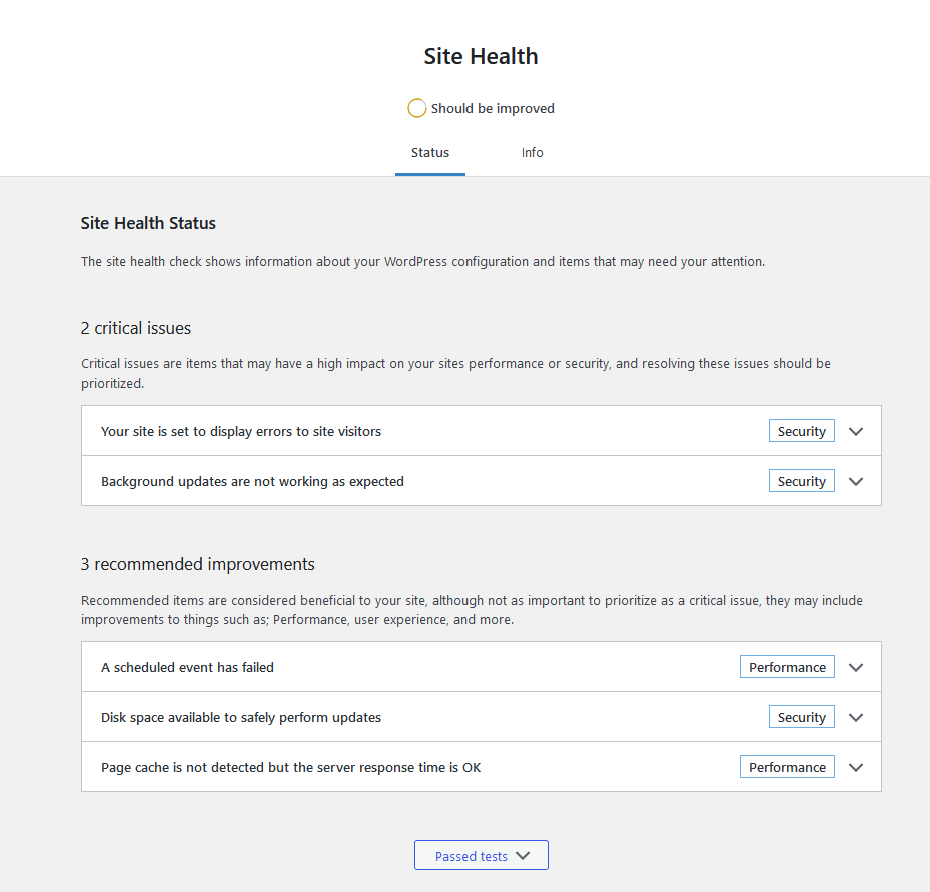This screenshot has height=892, width=930.
Task: Open the Passed tests section
Action: 481,855
